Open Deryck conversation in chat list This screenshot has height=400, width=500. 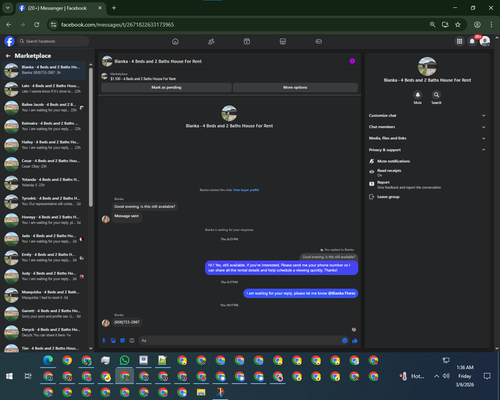click(x=44, y=332)
